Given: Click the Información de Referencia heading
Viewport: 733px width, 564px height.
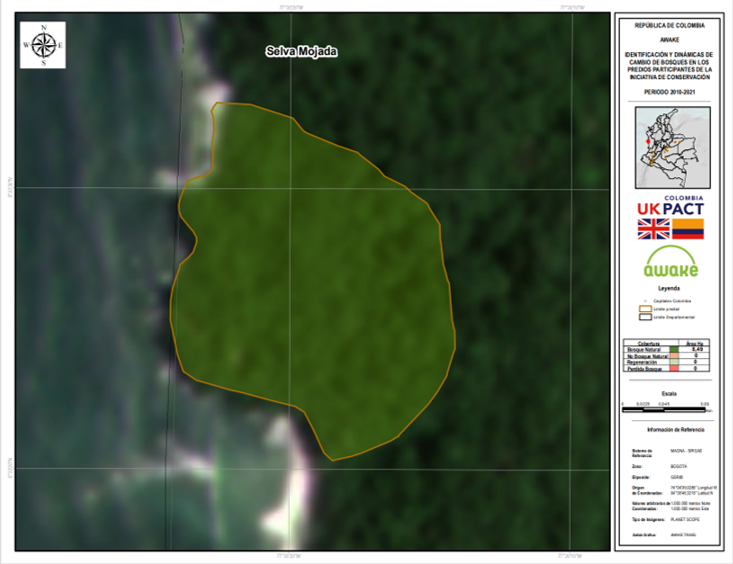Looking at the screenshot, I should (x=676, y=430).
